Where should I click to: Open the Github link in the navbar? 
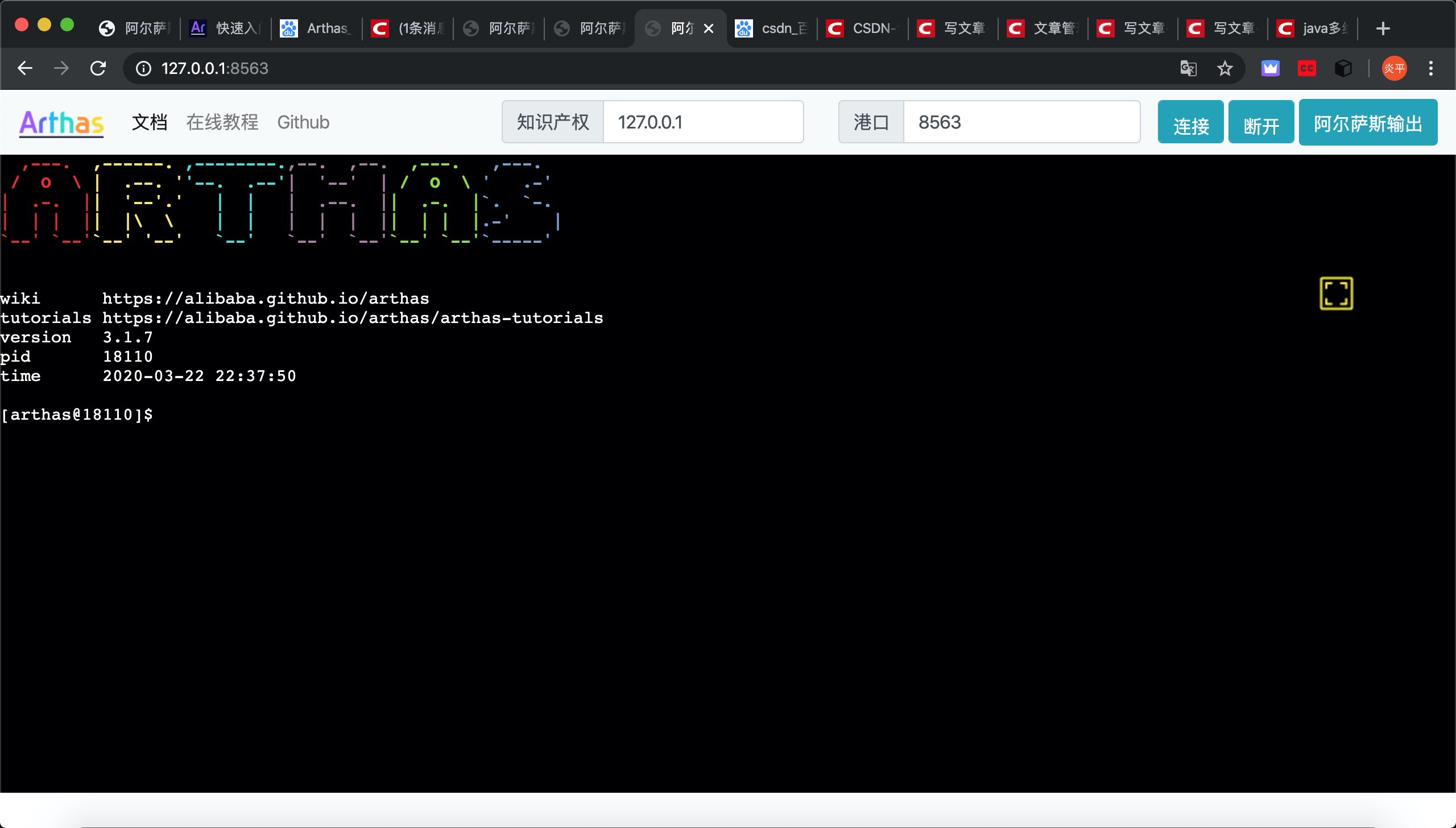click(x=303, y=122)
